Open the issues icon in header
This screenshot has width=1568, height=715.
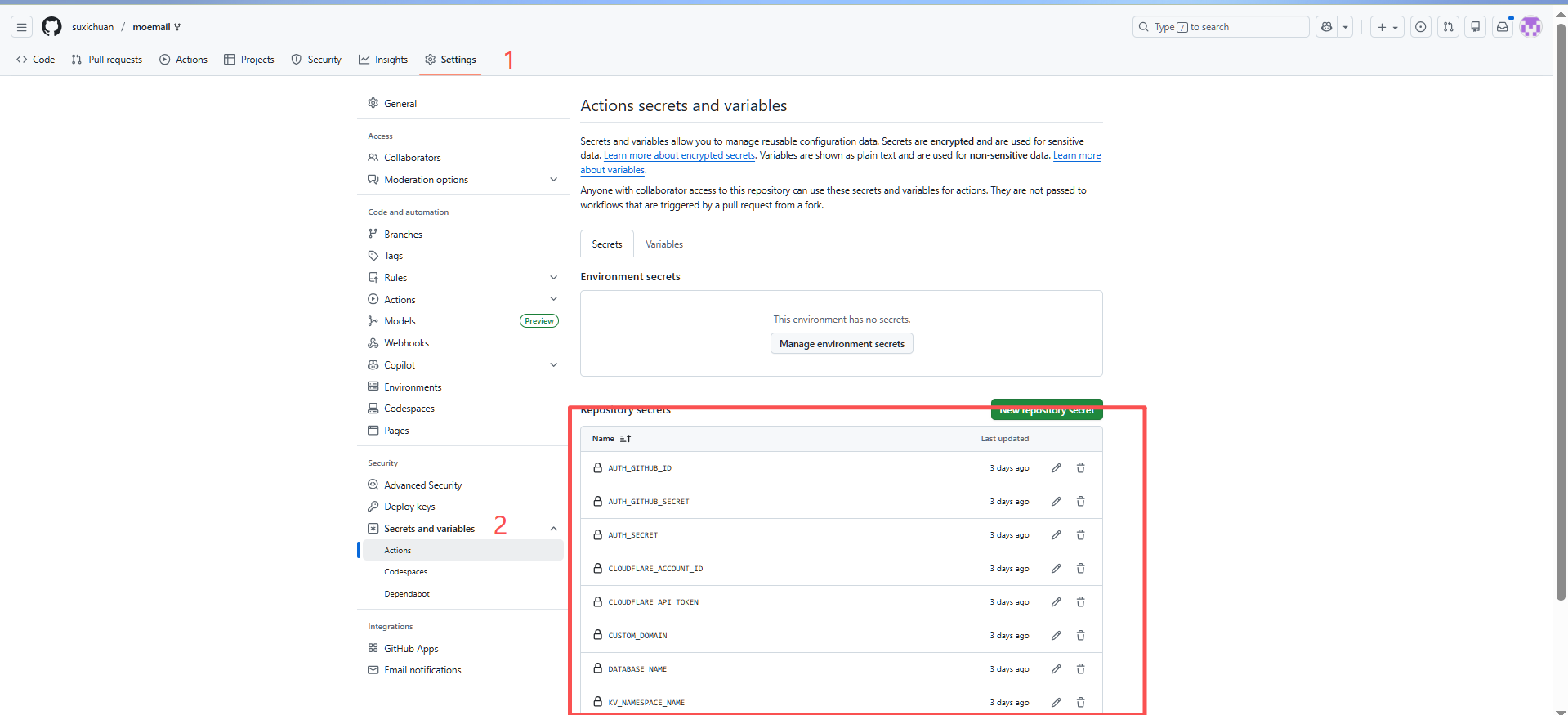point(1421,27)
